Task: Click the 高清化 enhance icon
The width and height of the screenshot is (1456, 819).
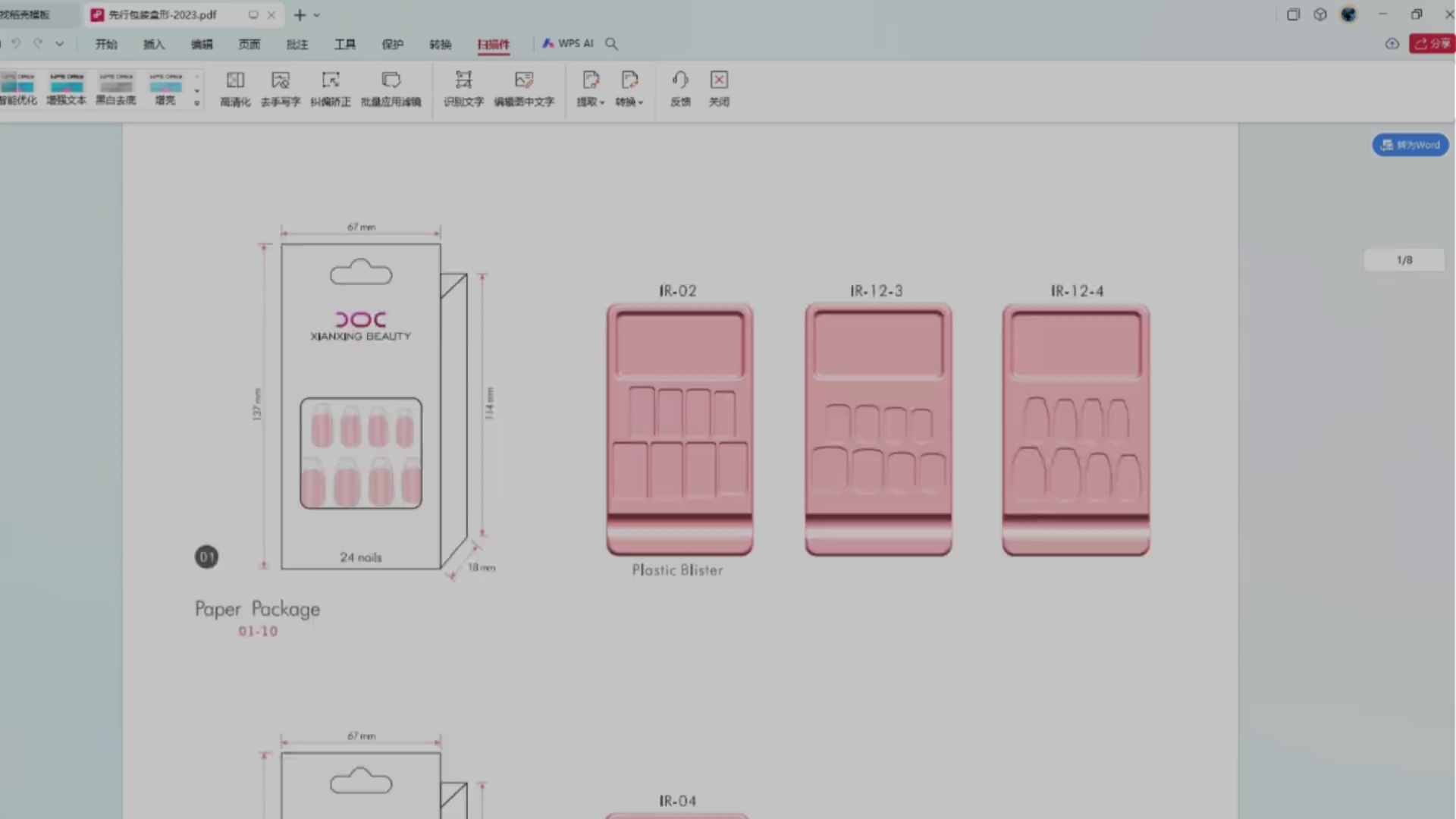Action: 235,88
